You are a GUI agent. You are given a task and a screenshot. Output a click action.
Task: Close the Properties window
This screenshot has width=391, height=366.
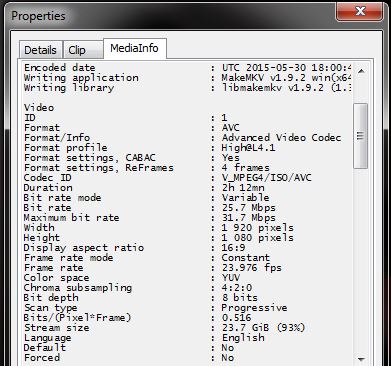pos(360,12)
